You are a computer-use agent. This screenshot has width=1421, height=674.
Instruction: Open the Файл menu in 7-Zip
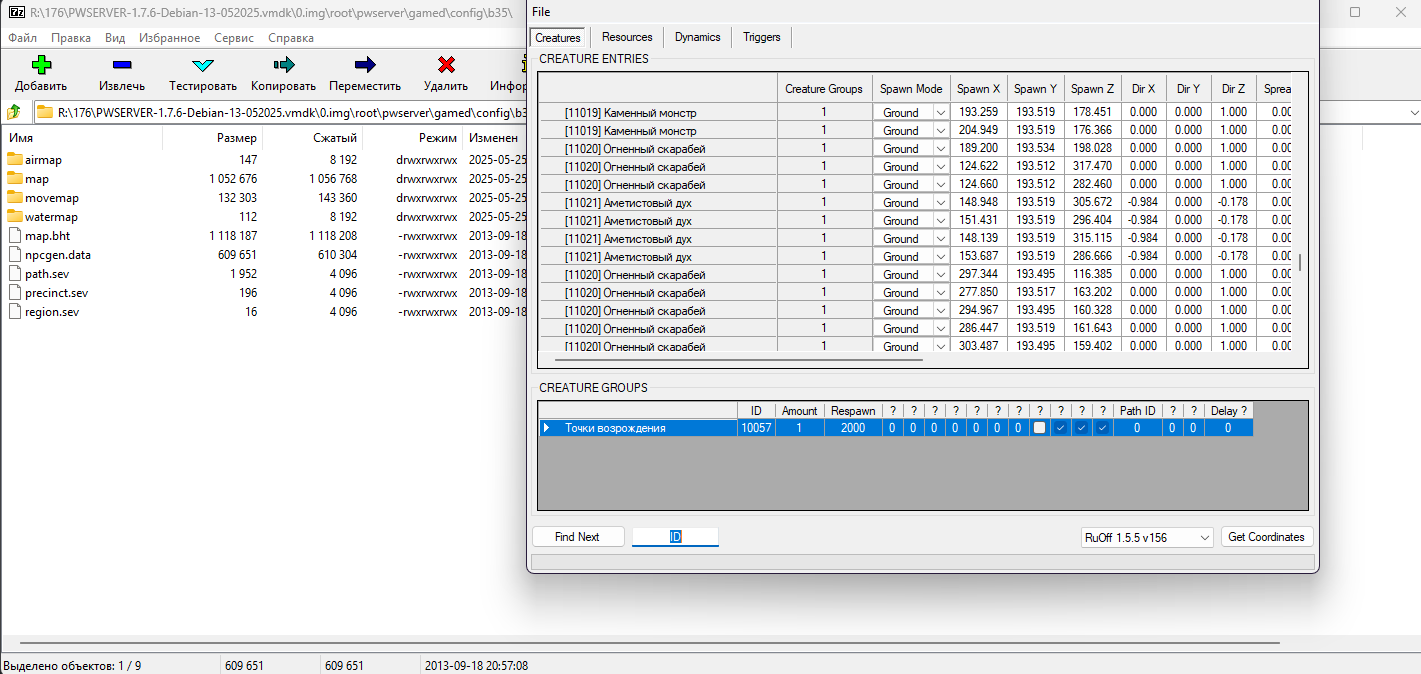(x=23, y=38)
